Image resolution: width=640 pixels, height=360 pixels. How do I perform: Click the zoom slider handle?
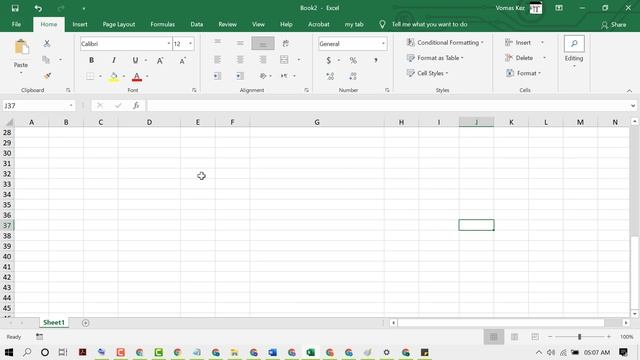coord(579,337)
